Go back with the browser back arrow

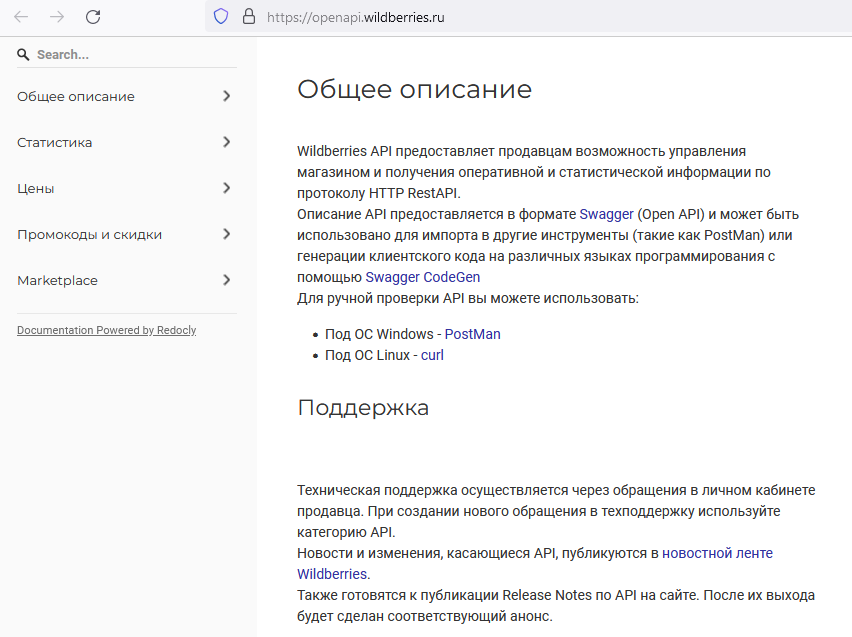pos(21,17)
